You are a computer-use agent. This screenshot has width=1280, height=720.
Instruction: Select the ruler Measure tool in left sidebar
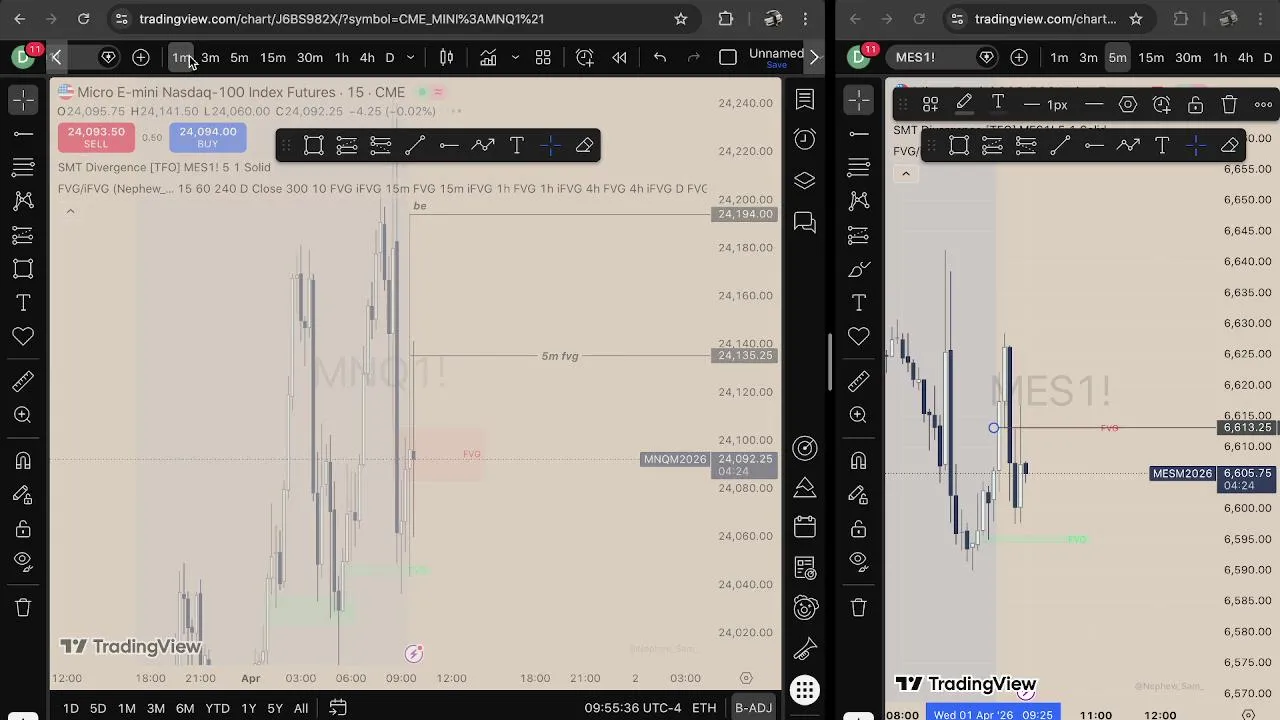pos(23,381)
